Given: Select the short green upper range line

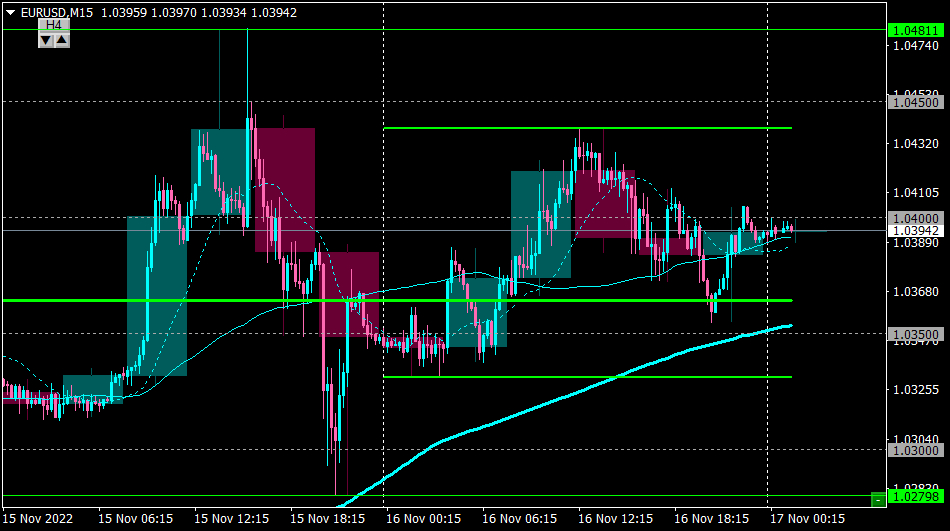Looking at the screenshot, I should point(588,128).
